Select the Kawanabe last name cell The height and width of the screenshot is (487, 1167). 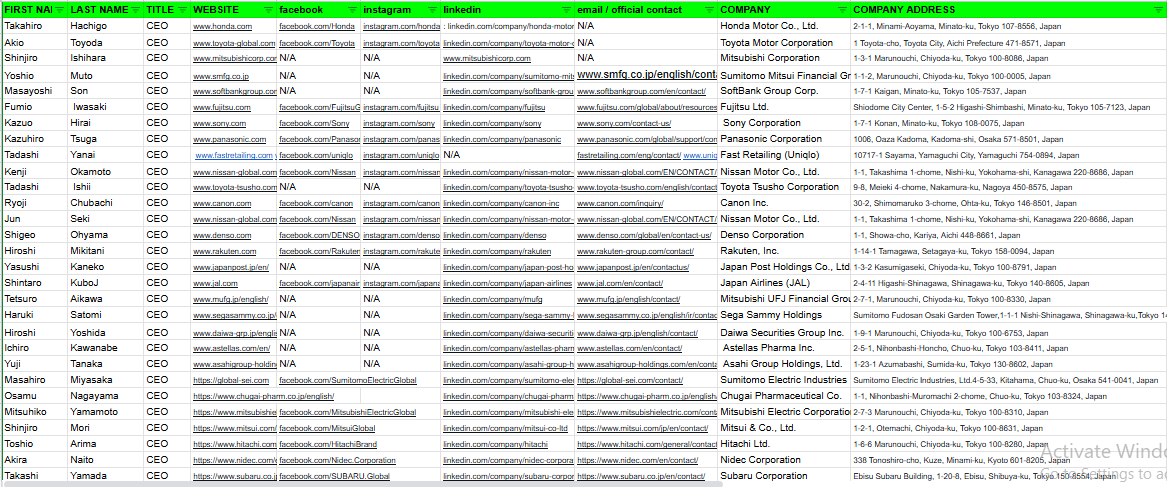click(x=106, y=348)
